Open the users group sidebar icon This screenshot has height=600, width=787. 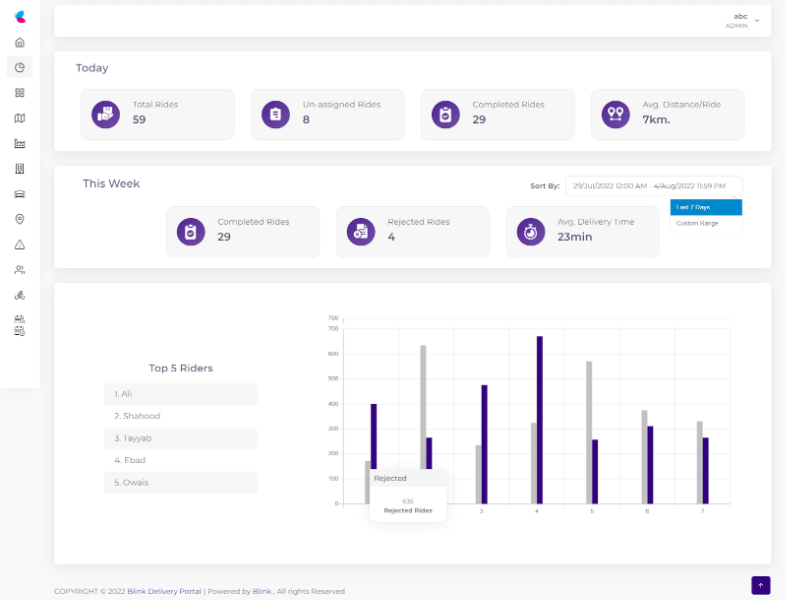click(19, 270)
